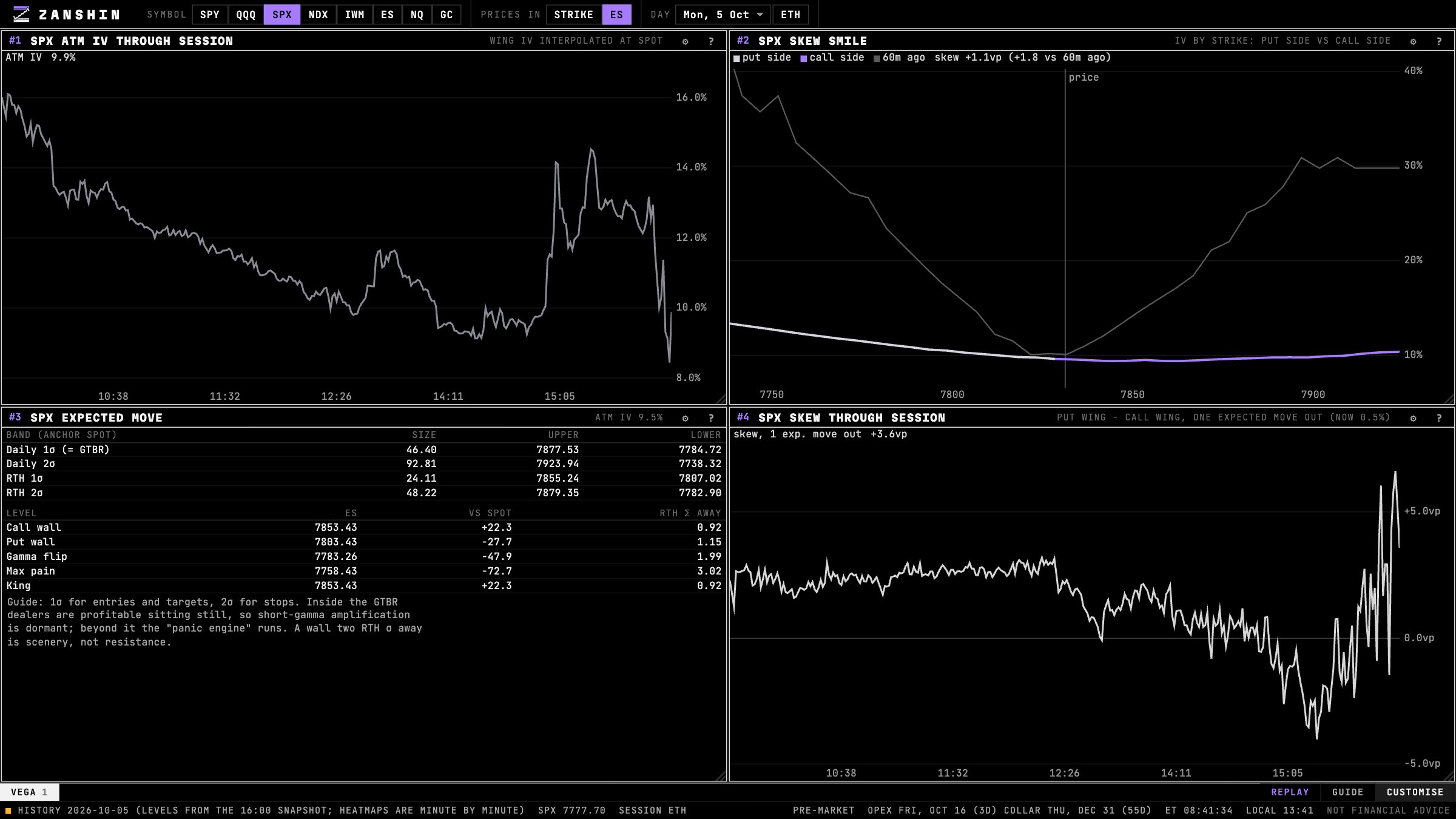This screenshot has height=819, width=1456.
Task: Select the active SPX symbol button
Action: pyautogui.click(x=282, y=15)
